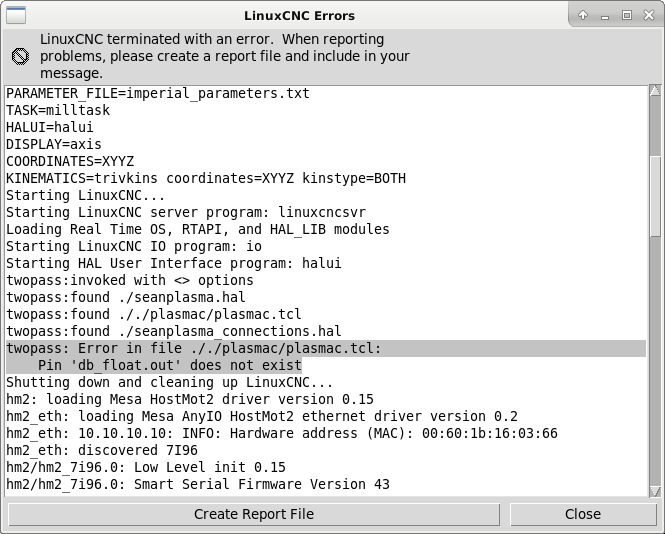
Task: Click the vertical scrollbar thumb
Action: (655, 196)
